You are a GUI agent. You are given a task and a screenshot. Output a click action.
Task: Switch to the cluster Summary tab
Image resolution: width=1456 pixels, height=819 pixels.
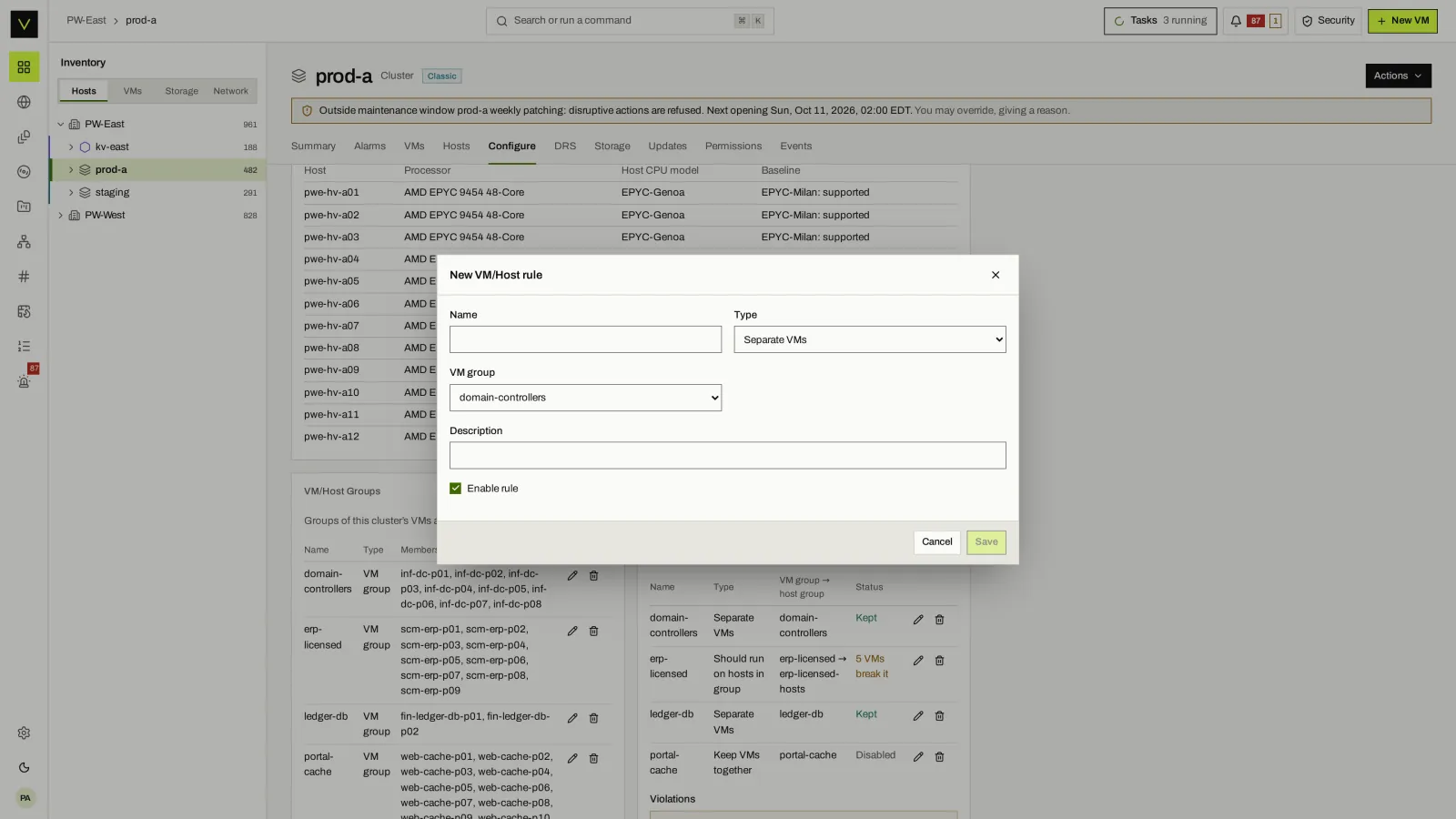313,147
